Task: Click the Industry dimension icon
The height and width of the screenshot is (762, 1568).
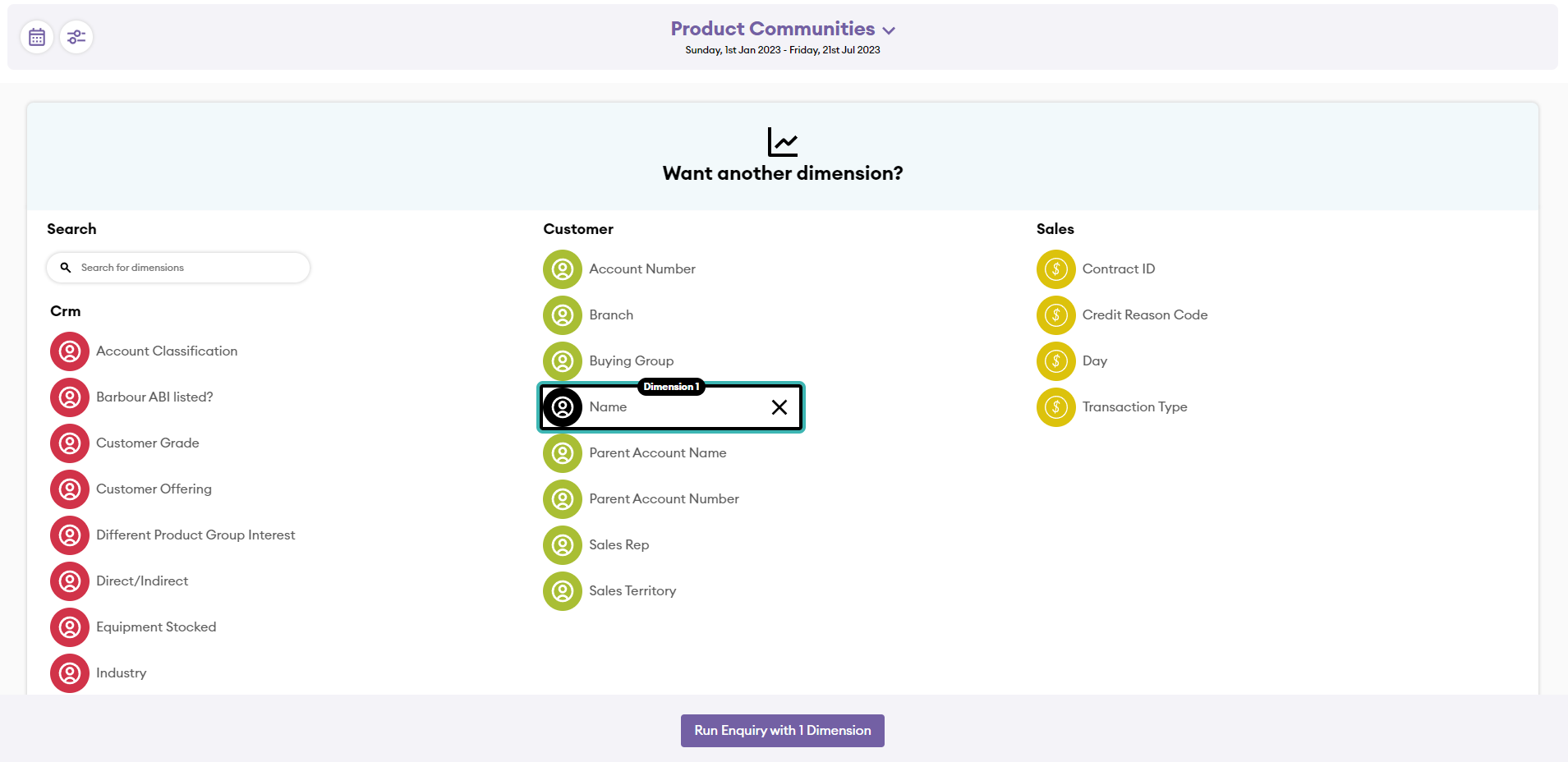Action: (70, 673)
